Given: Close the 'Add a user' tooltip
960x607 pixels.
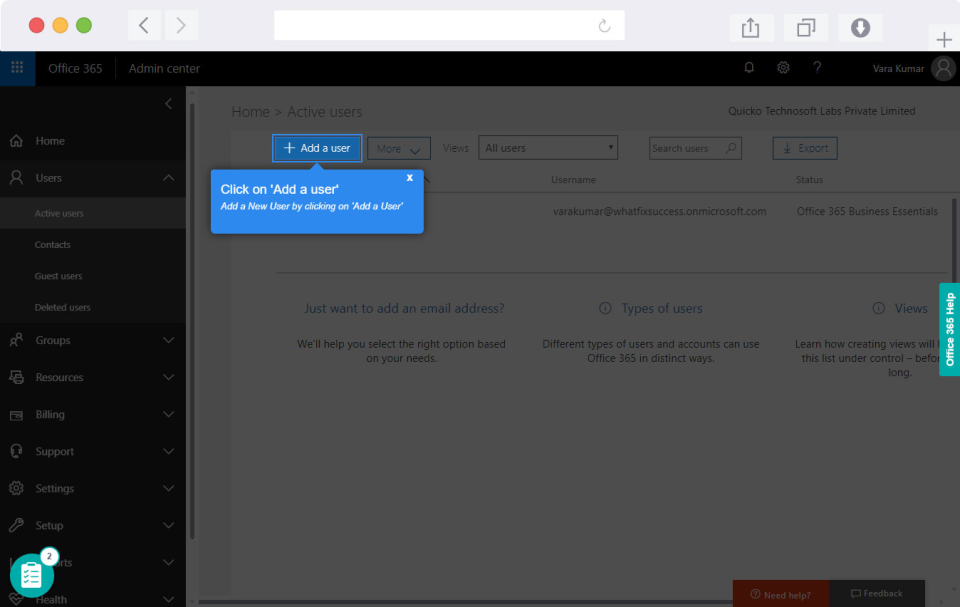Looking at the screenshot, I should pyautogui.click(x=410, y=178).
